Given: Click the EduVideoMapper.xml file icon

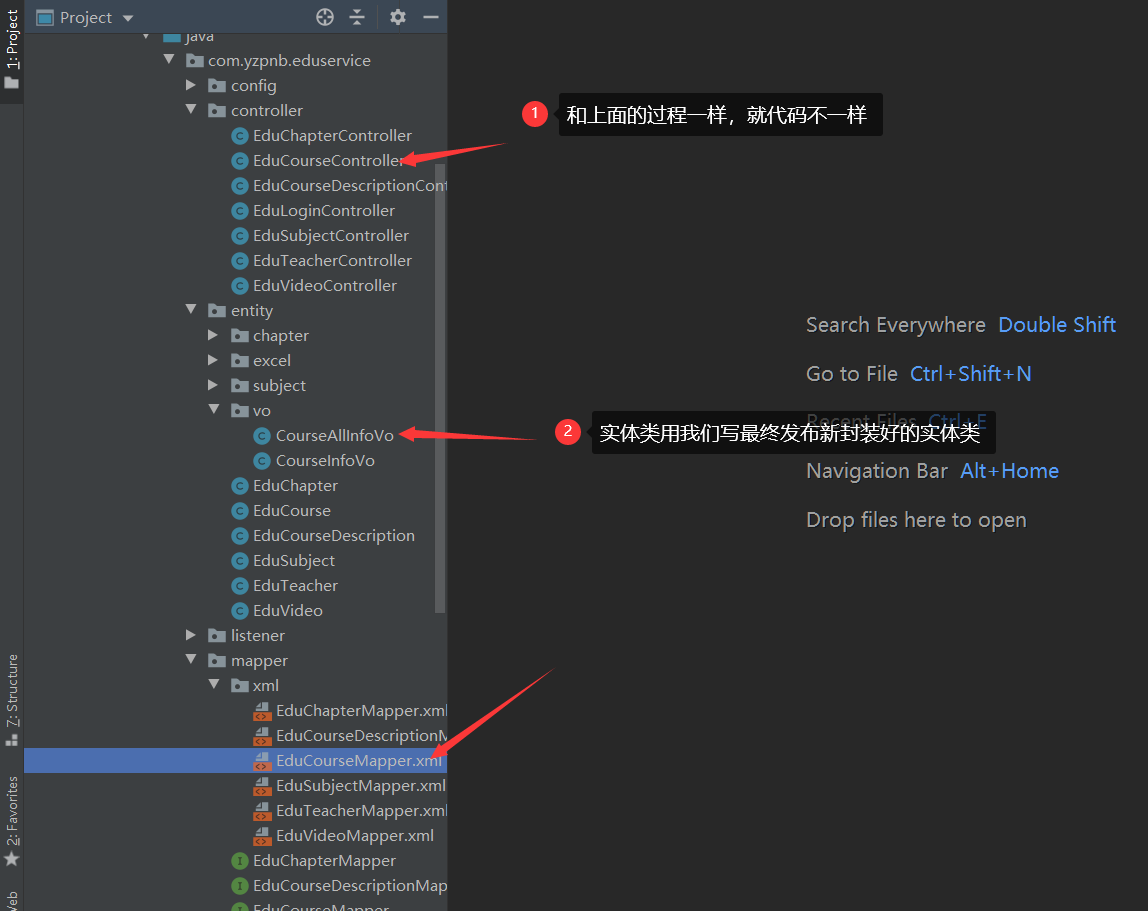Looking at the screenshot, I should tap(262, 836).
